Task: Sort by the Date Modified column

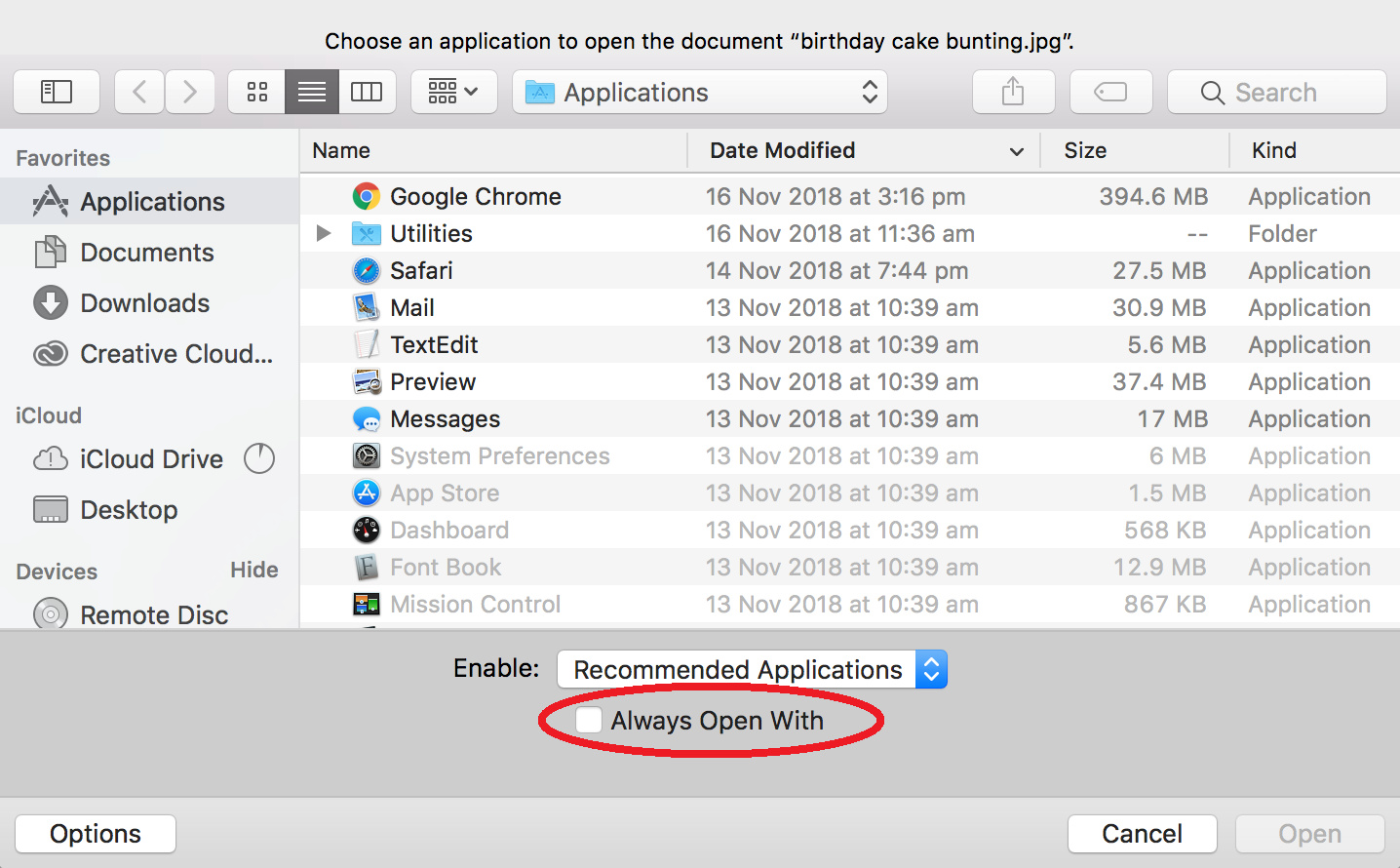Action: pos(864,150)
